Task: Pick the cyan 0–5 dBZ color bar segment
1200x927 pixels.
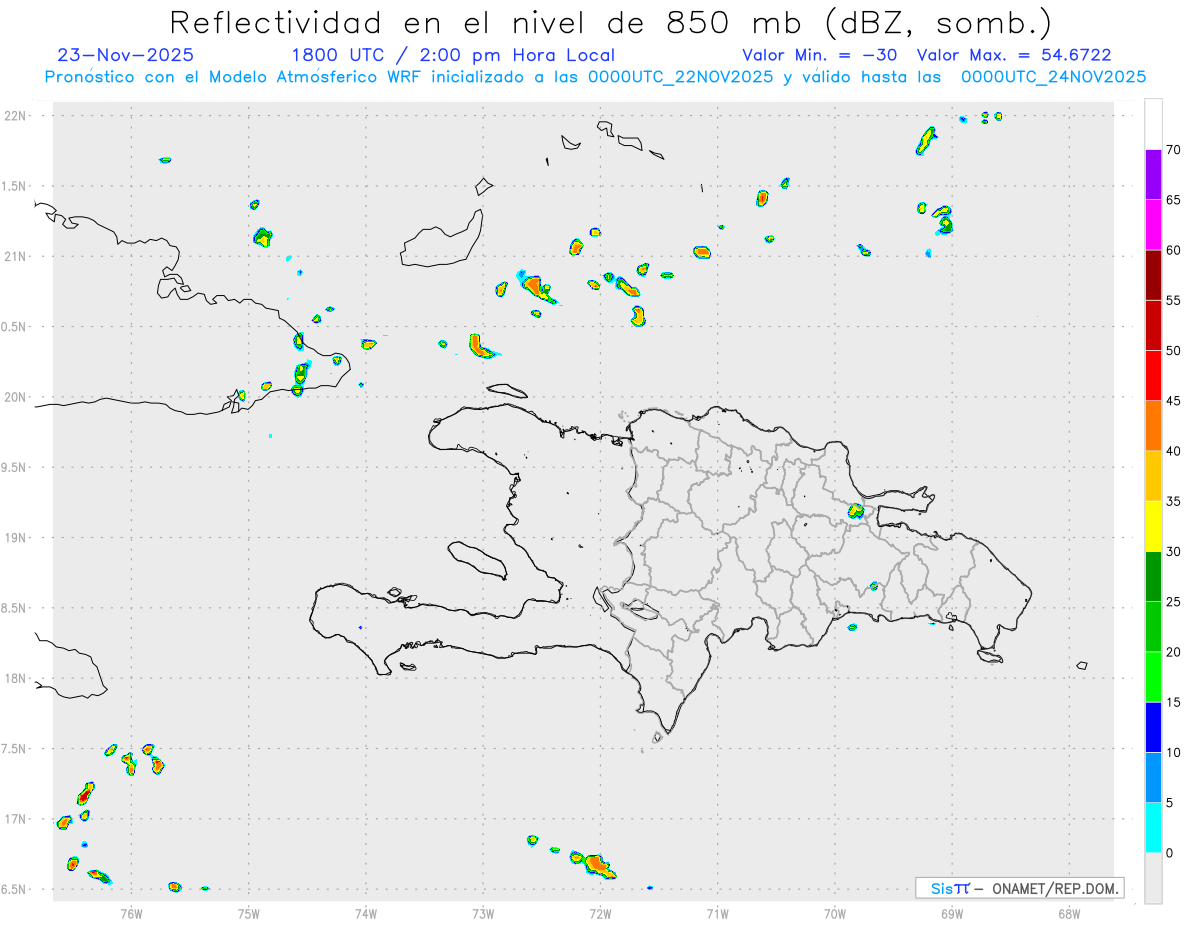Action: point(1153,828)
